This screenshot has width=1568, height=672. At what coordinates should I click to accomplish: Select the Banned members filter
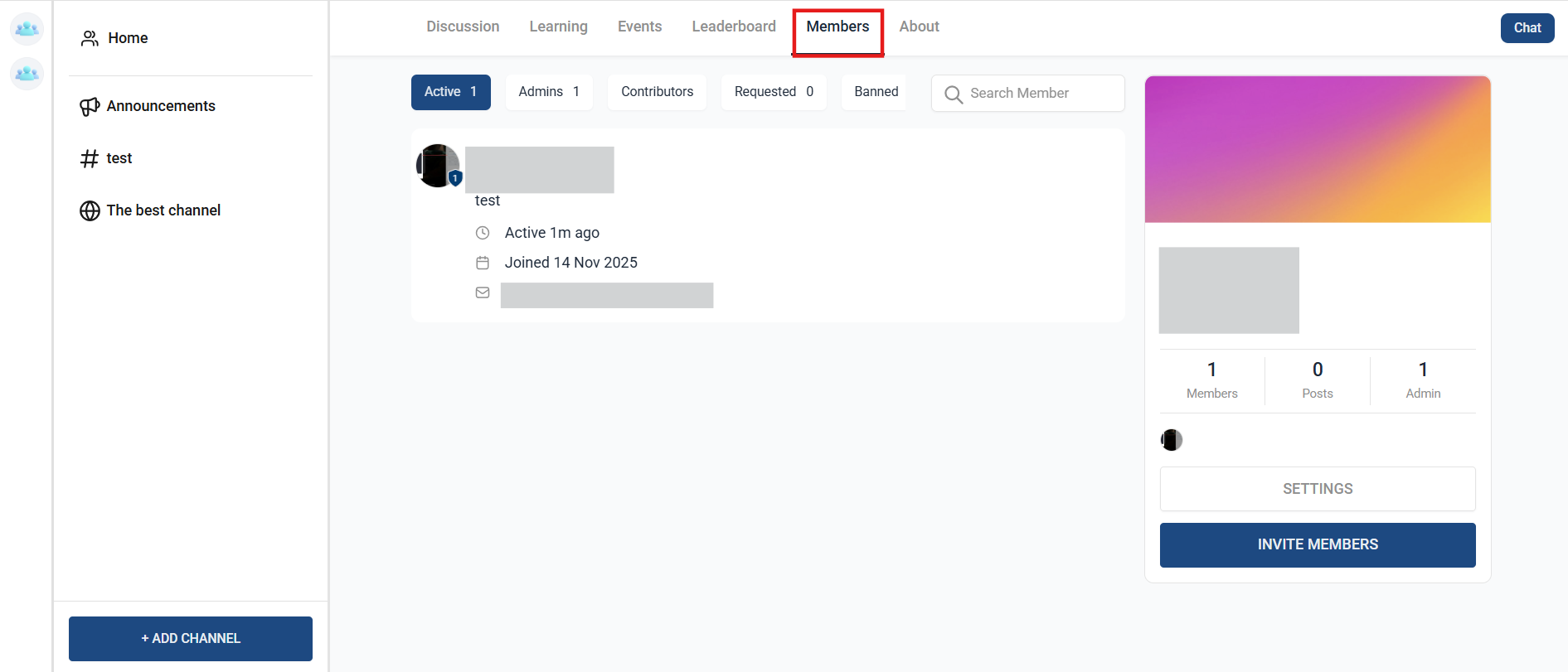point(876,92)
